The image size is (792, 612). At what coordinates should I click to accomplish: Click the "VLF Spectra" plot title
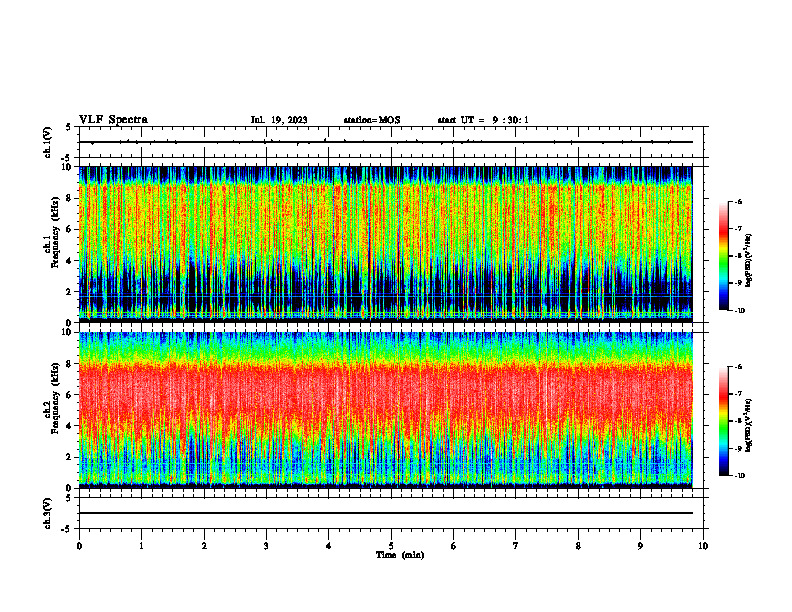(113, 120)
